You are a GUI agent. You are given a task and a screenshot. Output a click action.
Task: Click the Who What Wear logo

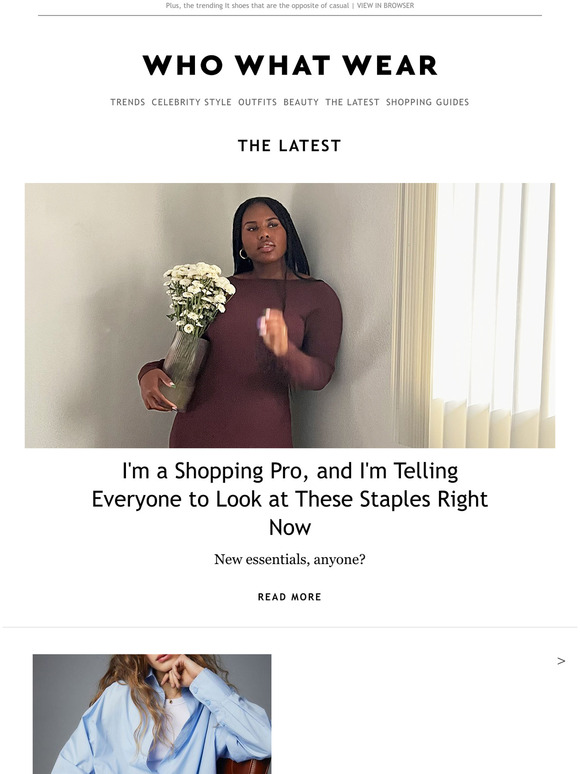point(290,65)
